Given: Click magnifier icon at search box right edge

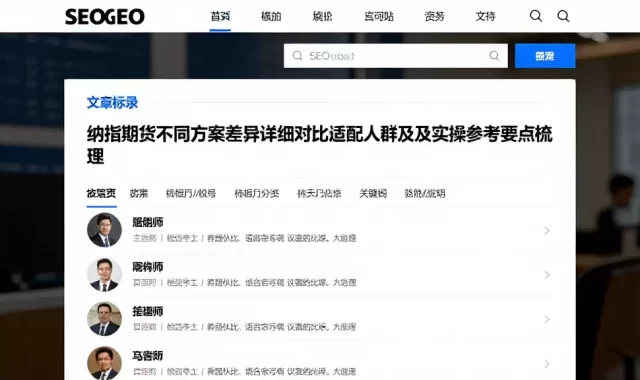Looking at the screenshot, I should pos(494,56).
